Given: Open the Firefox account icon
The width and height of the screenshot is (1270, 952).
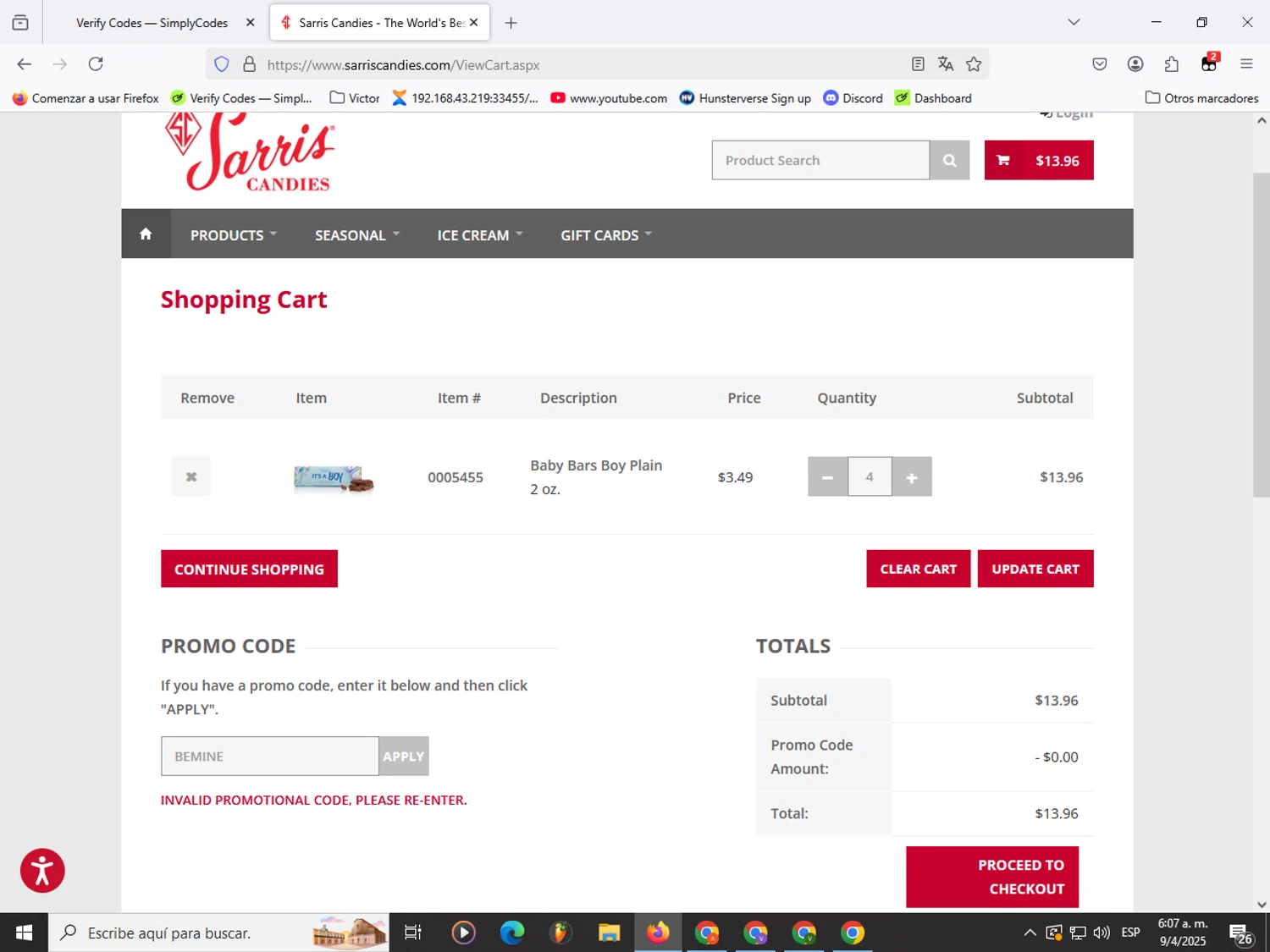Looking at the screenshot, I should point(1135,64).
